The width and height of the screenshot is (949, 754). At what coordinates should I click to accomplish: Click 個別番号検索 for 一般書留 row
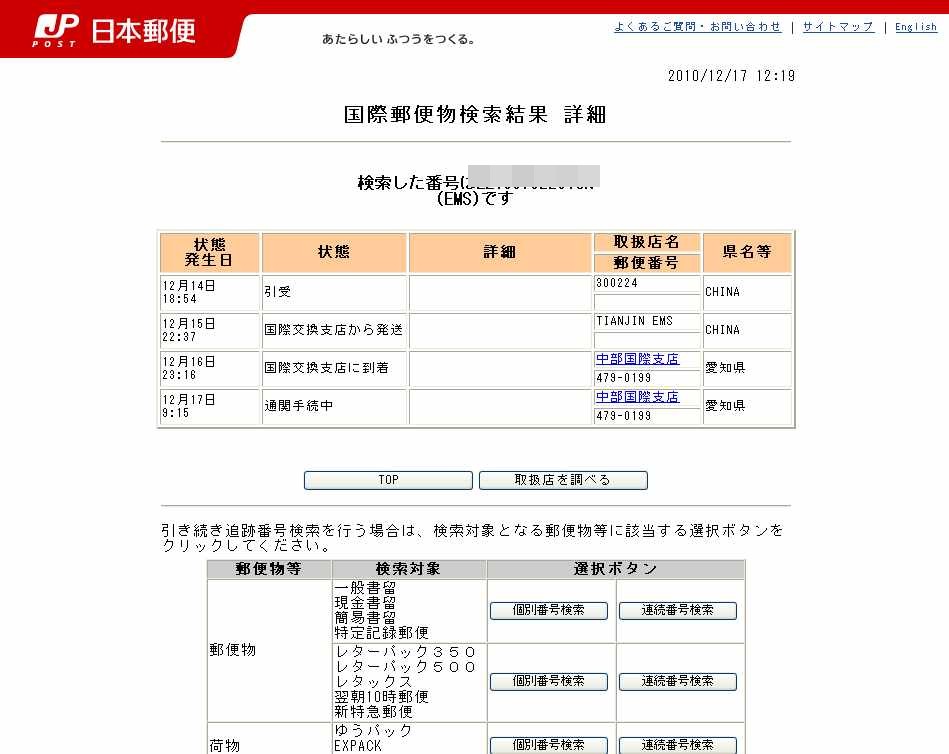[x=548, y=610]
